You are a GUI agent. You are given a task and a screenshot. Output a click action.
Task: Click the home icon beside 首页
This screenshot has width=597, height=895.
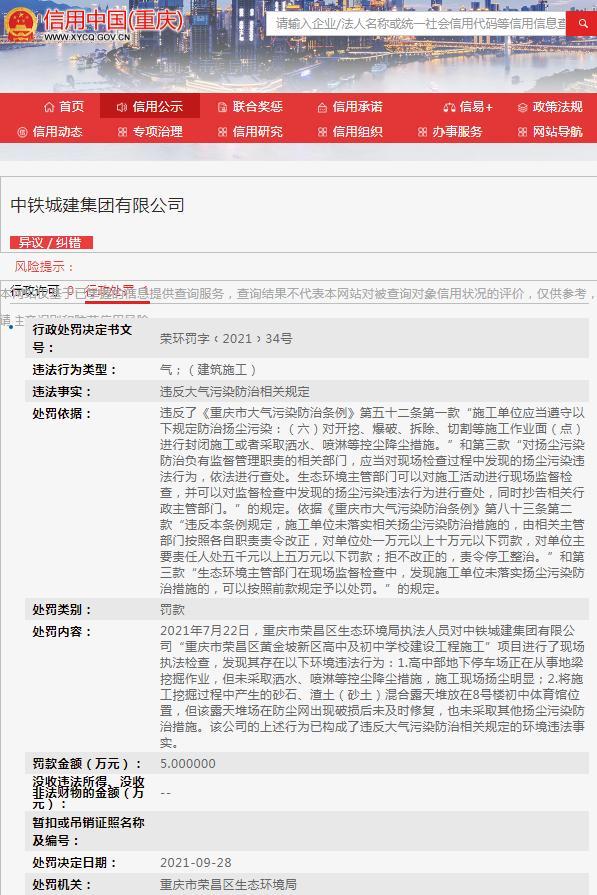click(x=49, y=107)
